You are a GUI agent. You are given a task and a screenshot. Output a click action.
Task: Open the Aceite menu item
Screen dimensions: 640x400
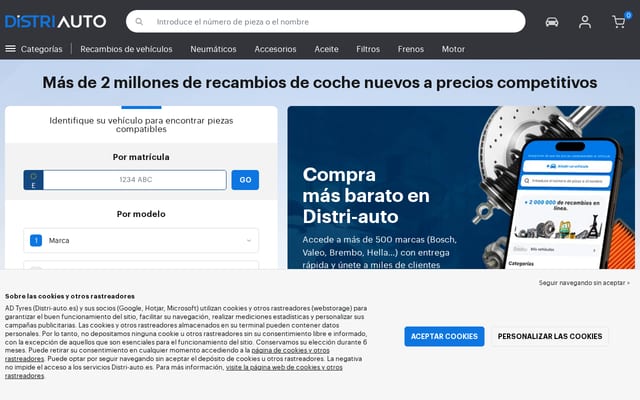[326, 49]
